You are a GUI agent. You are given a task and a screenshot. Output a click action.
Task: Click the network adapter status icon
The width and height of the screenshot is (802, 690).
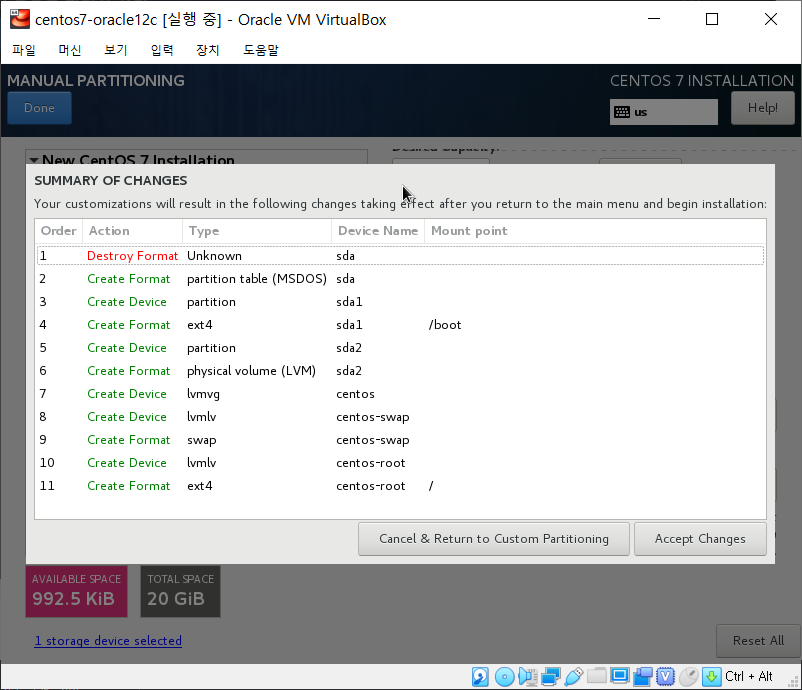551,677
